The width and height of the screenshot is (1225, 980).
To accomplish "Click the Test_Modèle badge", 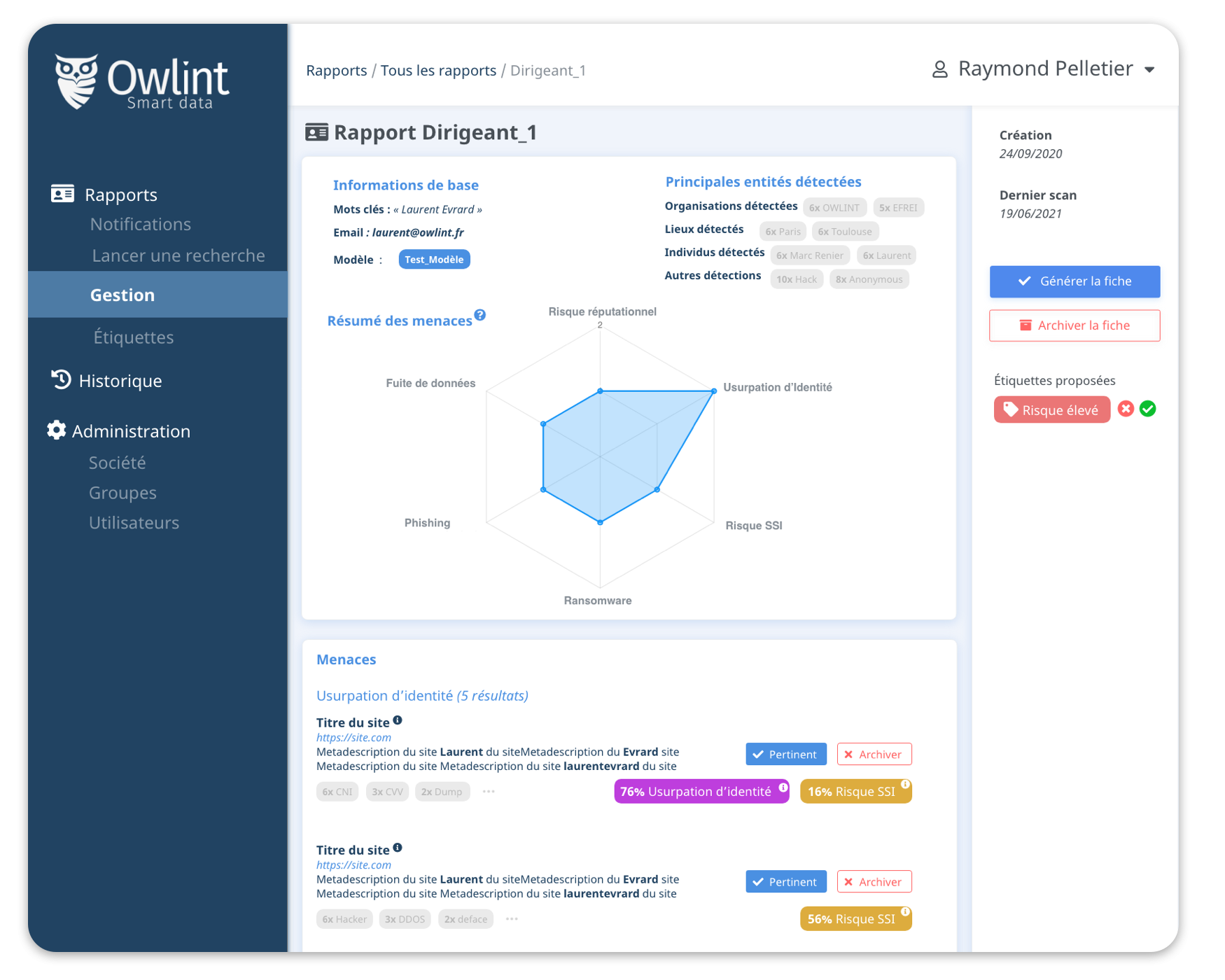I will 434,258.
